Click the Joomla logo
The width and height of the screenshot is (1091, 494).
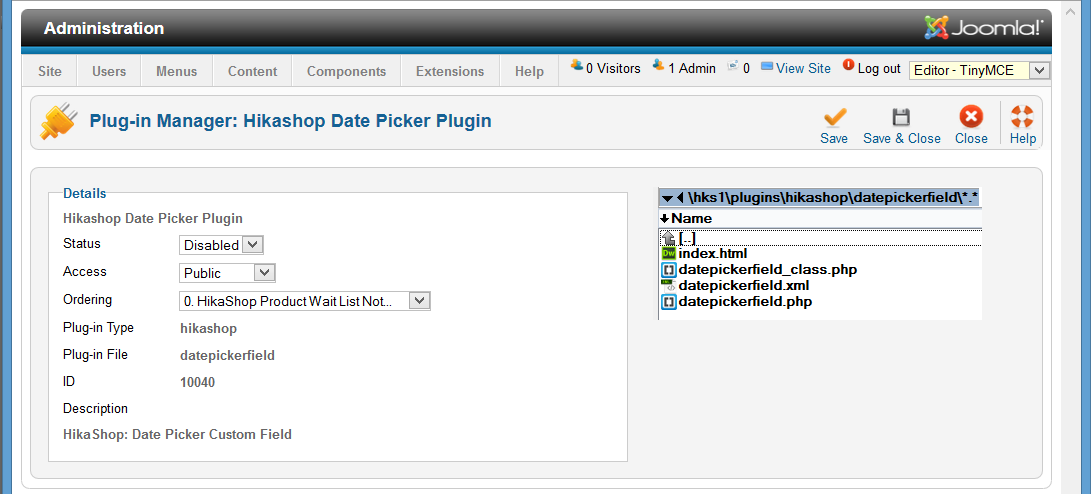[983, 28]
